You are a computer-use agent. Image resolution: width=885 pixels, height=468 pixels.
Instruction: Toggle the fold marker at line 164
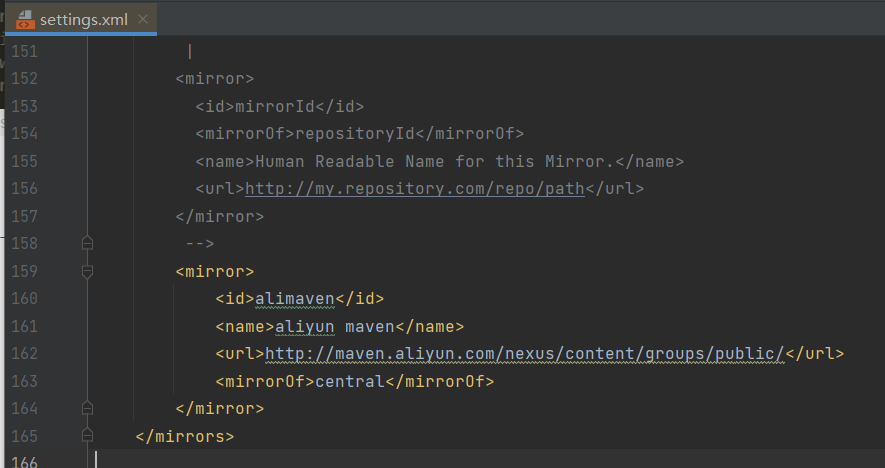(x=87, y=408)
